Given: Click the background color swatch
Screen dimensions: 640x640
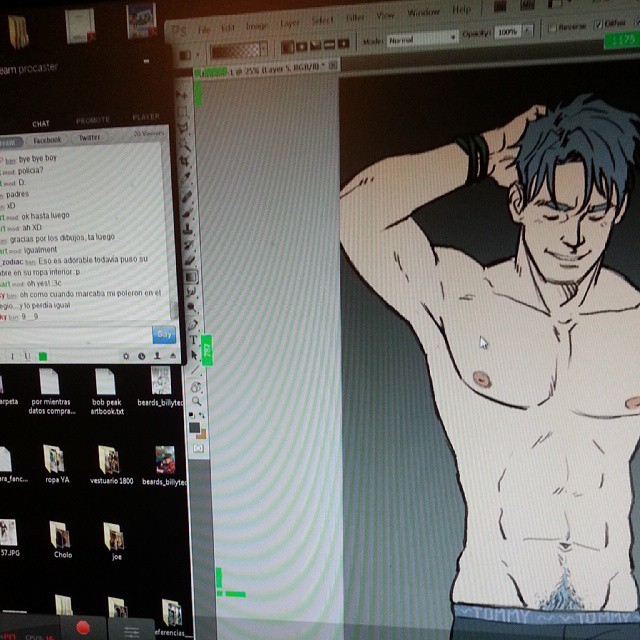Looking at the screenshot, I should pos(202,434).
